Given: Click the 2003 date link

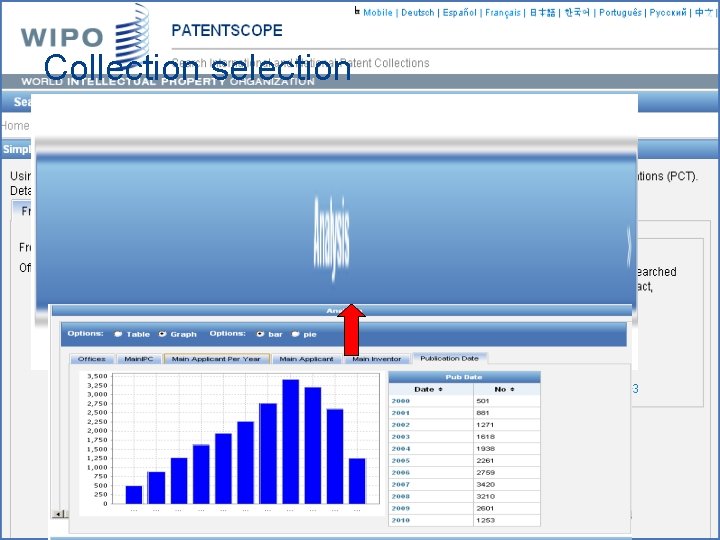Looking at the screenshot, I should pos(400,437).
